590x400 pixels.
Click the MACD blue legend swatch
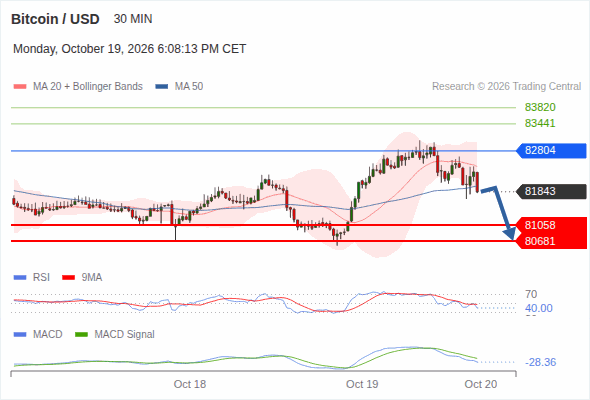20,335
